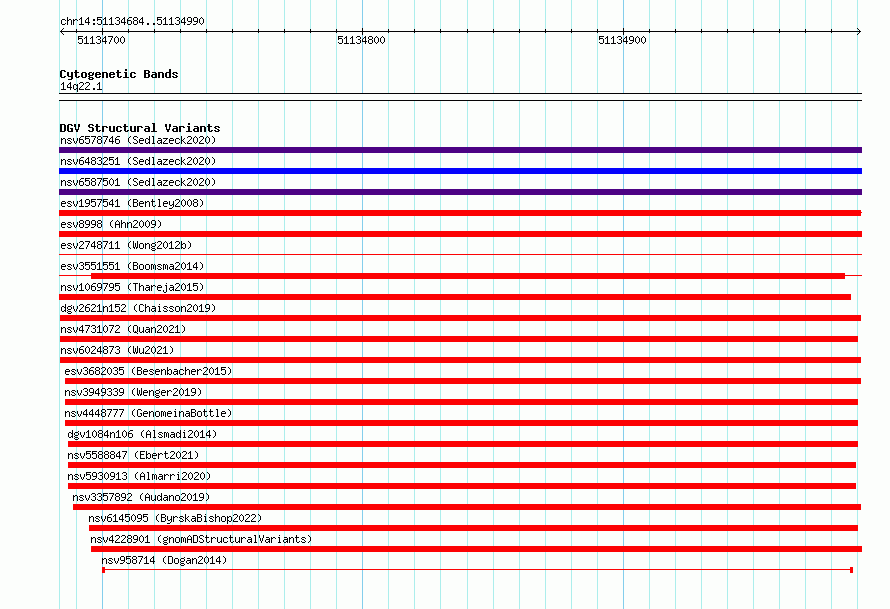Click the red bar under nsv4731072
This screenshot has width=890, height=609.
[458, 339]
